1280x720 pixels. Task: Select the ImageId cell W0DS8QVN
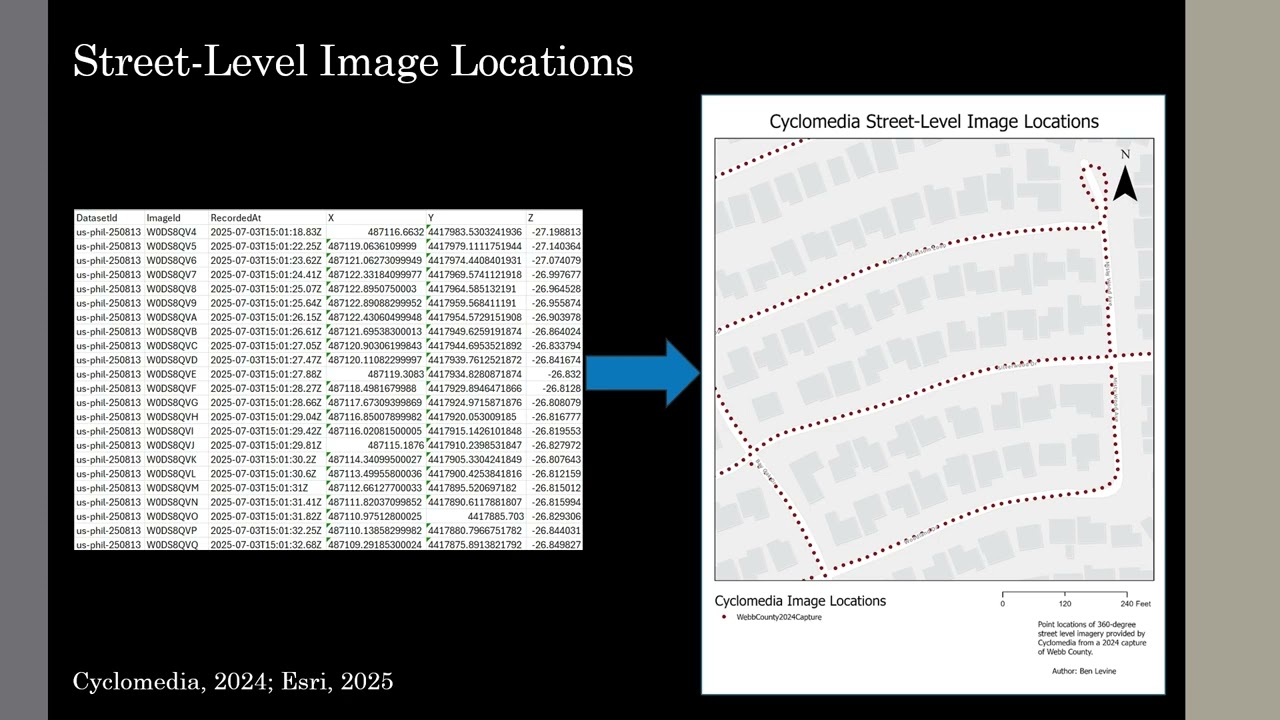point(171,502)
